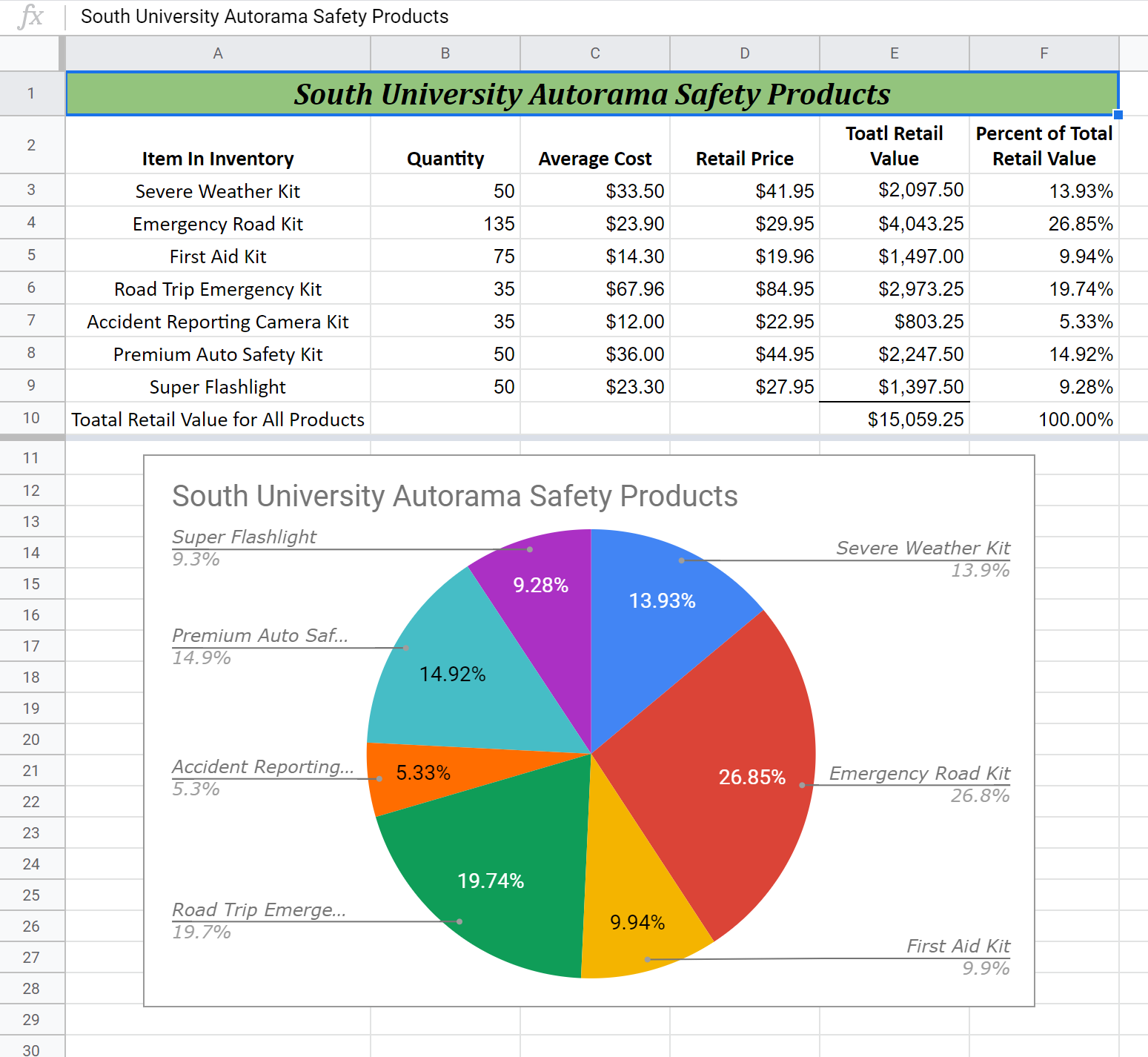Click retail price cell $84.95
Screen dimensions: 1148x1057
click(x=745, y=288)
